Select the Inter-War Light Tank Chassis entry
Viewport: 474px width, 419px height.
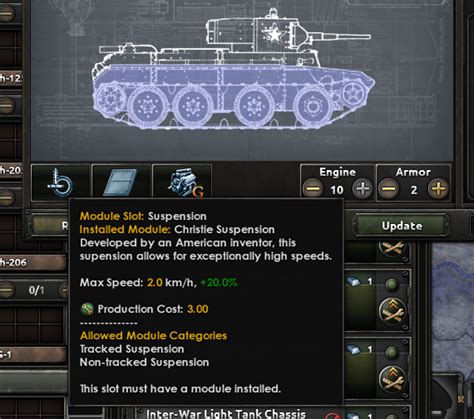(x=226, y=414)
